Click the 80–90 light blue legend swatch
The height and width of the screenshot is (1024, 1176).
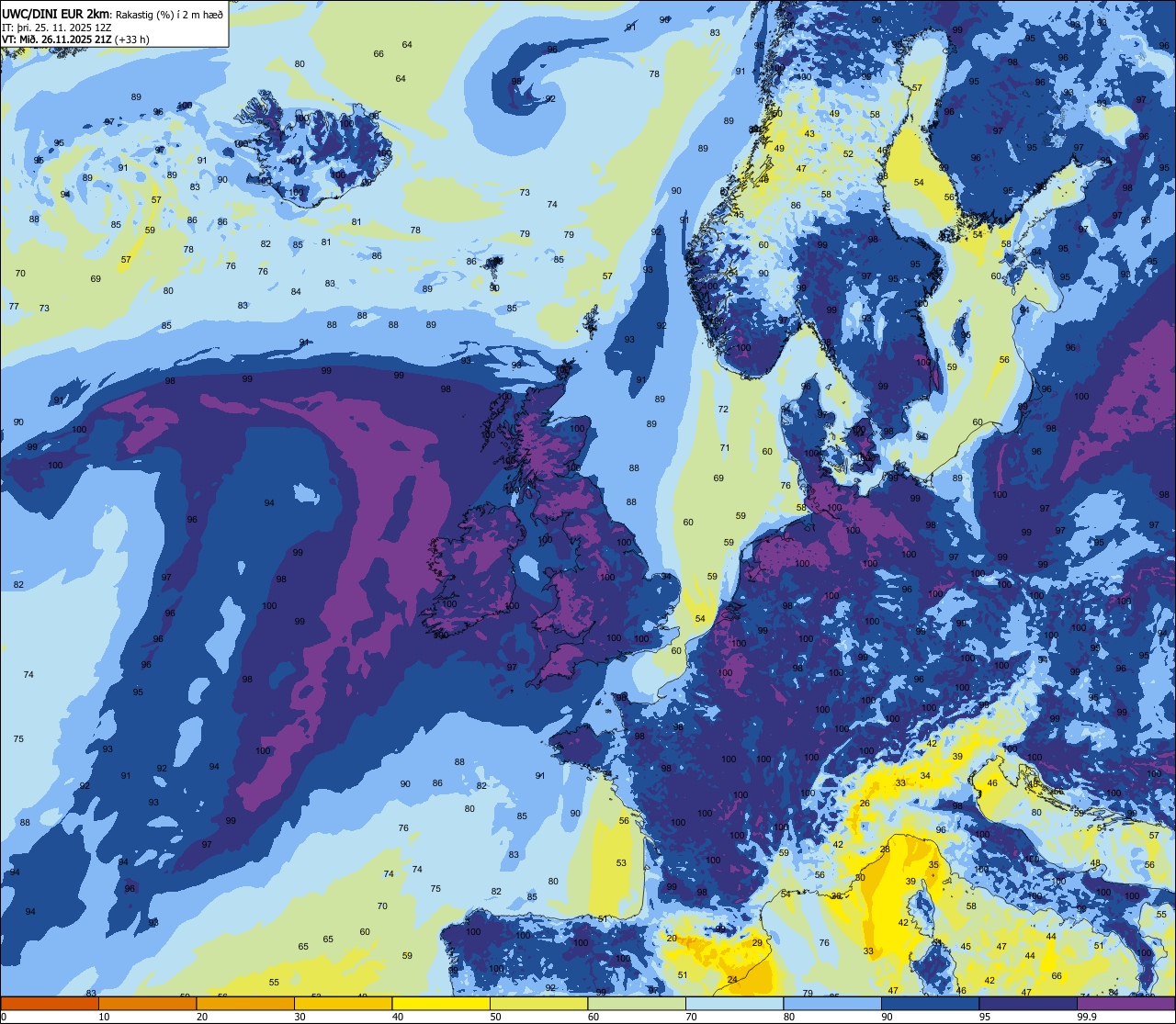pos(832,1003)
